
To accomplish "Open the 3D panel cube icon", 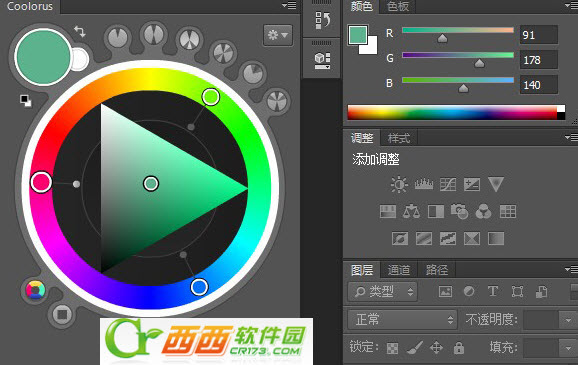I will (322, 60).
